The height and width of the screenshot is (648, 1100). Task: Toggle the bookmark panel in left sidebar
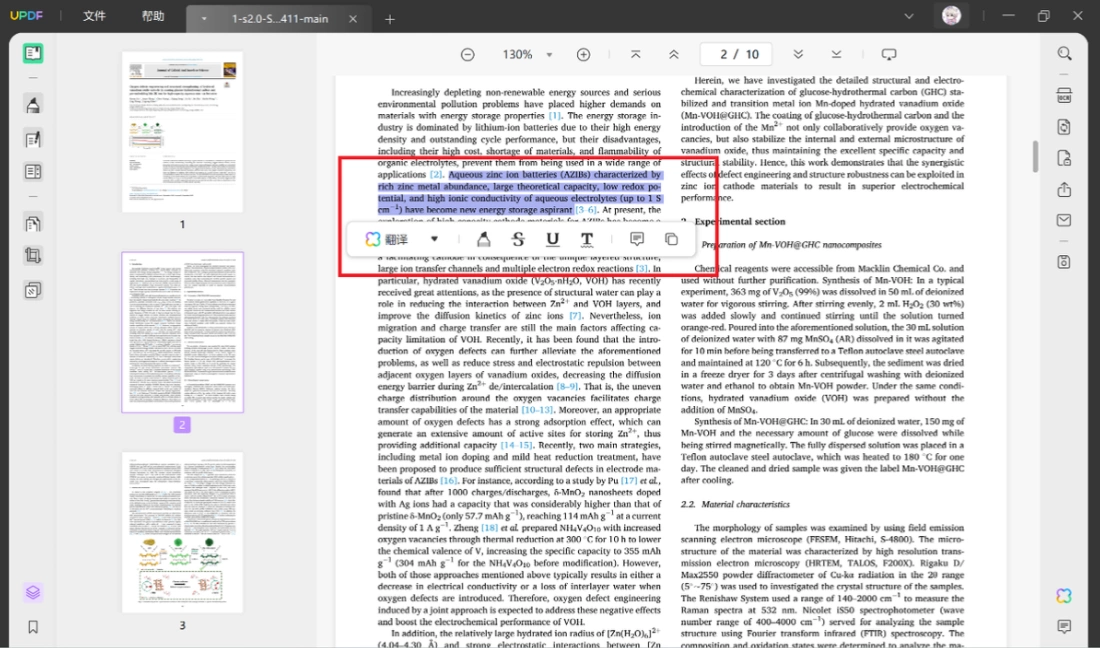33,626
